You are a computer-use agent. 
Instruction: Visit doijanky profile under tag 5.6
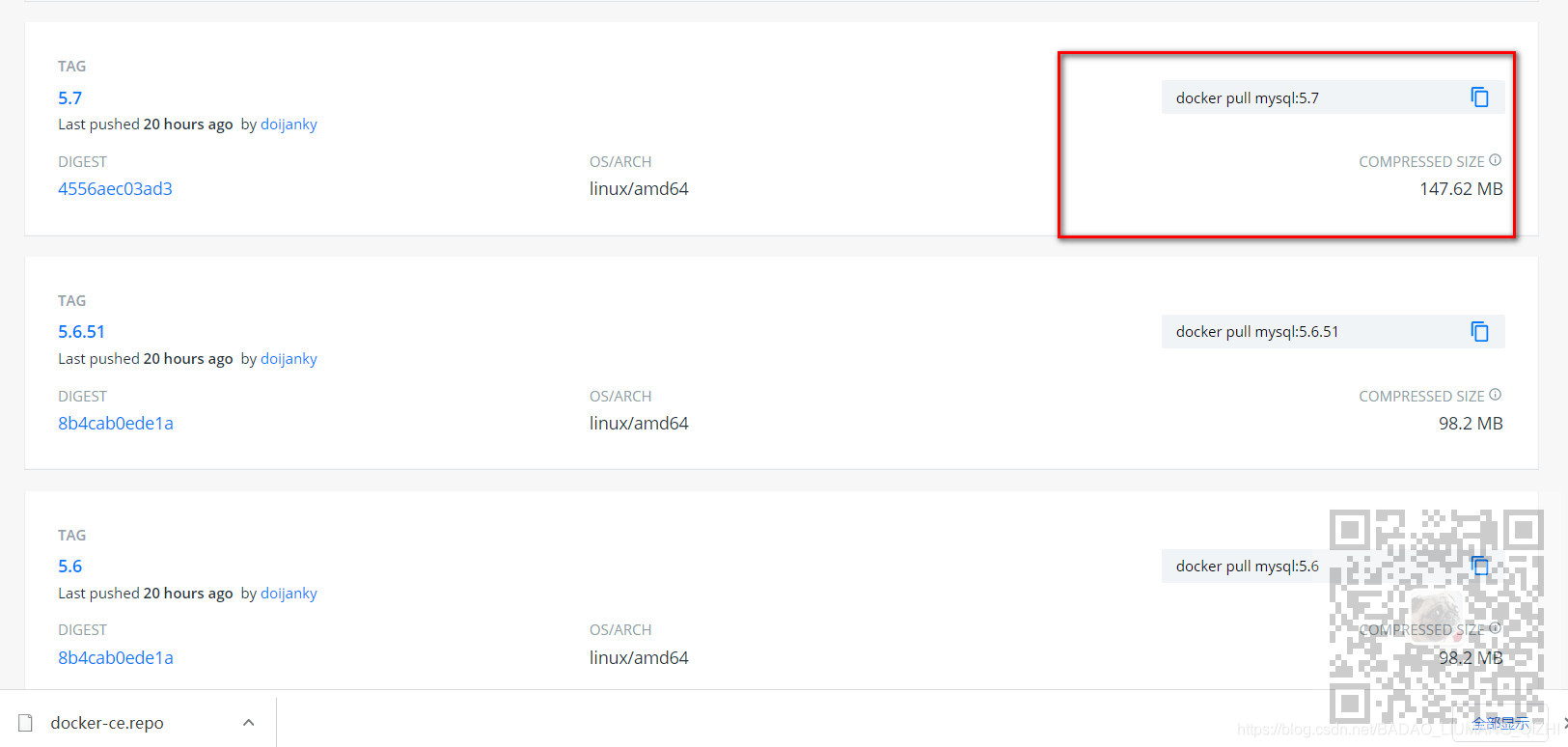click(289, 594)
